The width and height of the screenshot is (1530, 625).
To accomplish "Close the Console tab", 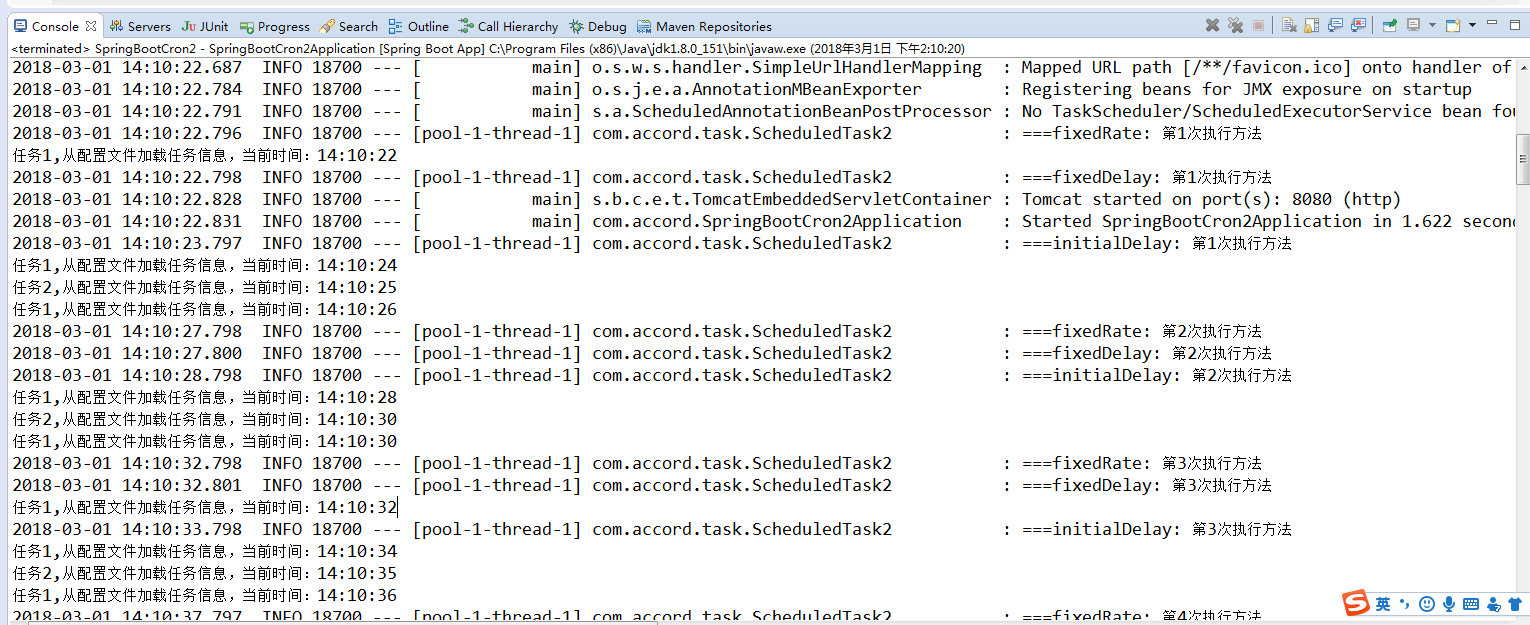I will coord(91,26).
